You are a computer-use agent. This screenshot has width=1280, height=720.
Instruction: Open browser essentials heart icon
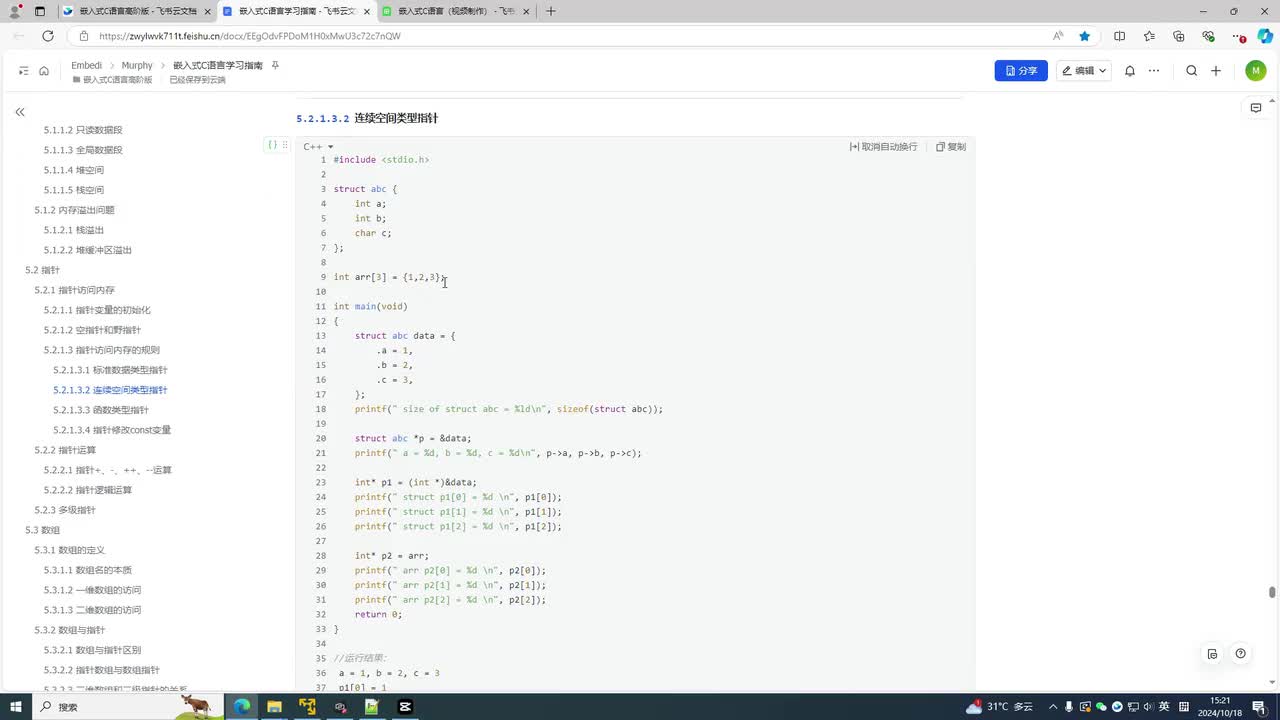point(1208,36)
